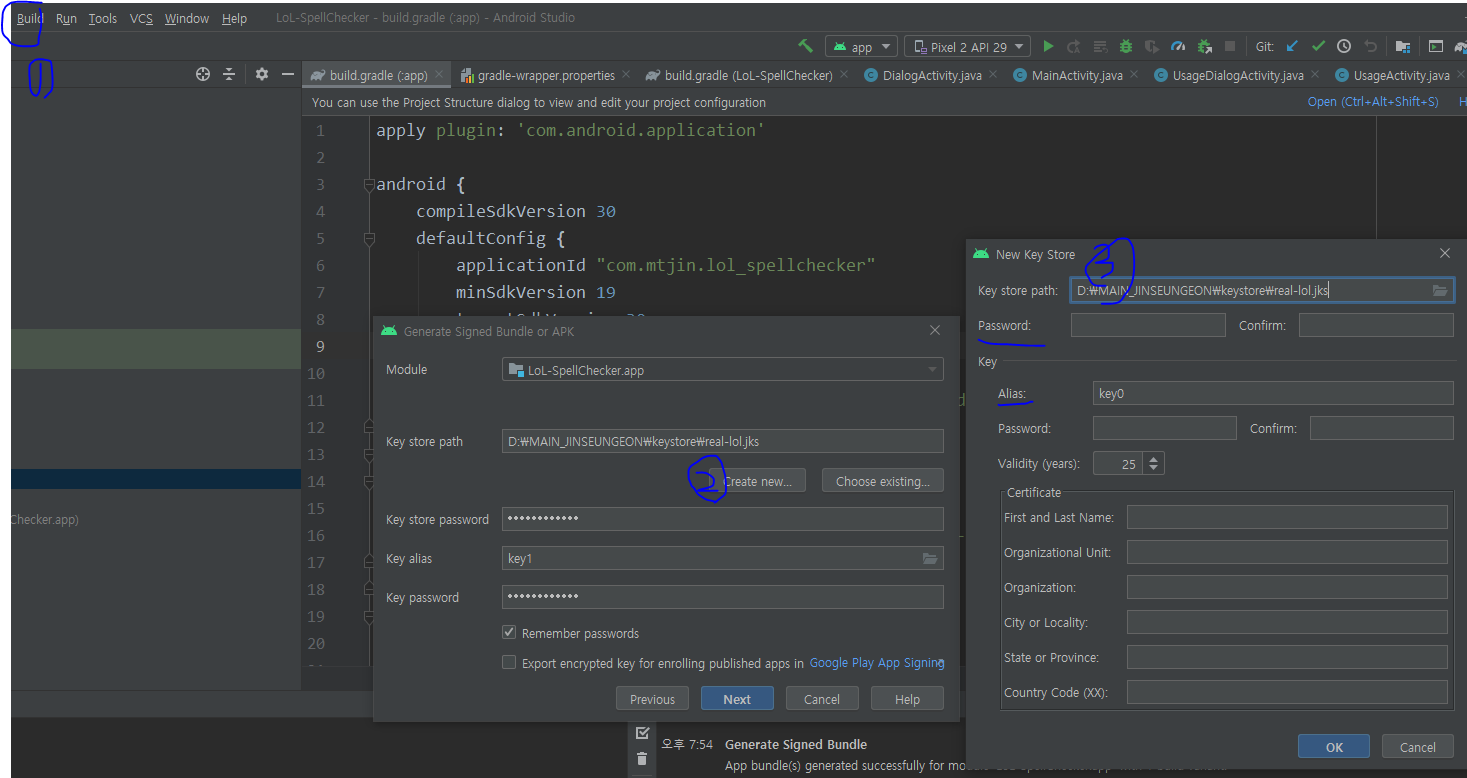Open the Window menu
1467x778 pixels.
pos(187,18)
